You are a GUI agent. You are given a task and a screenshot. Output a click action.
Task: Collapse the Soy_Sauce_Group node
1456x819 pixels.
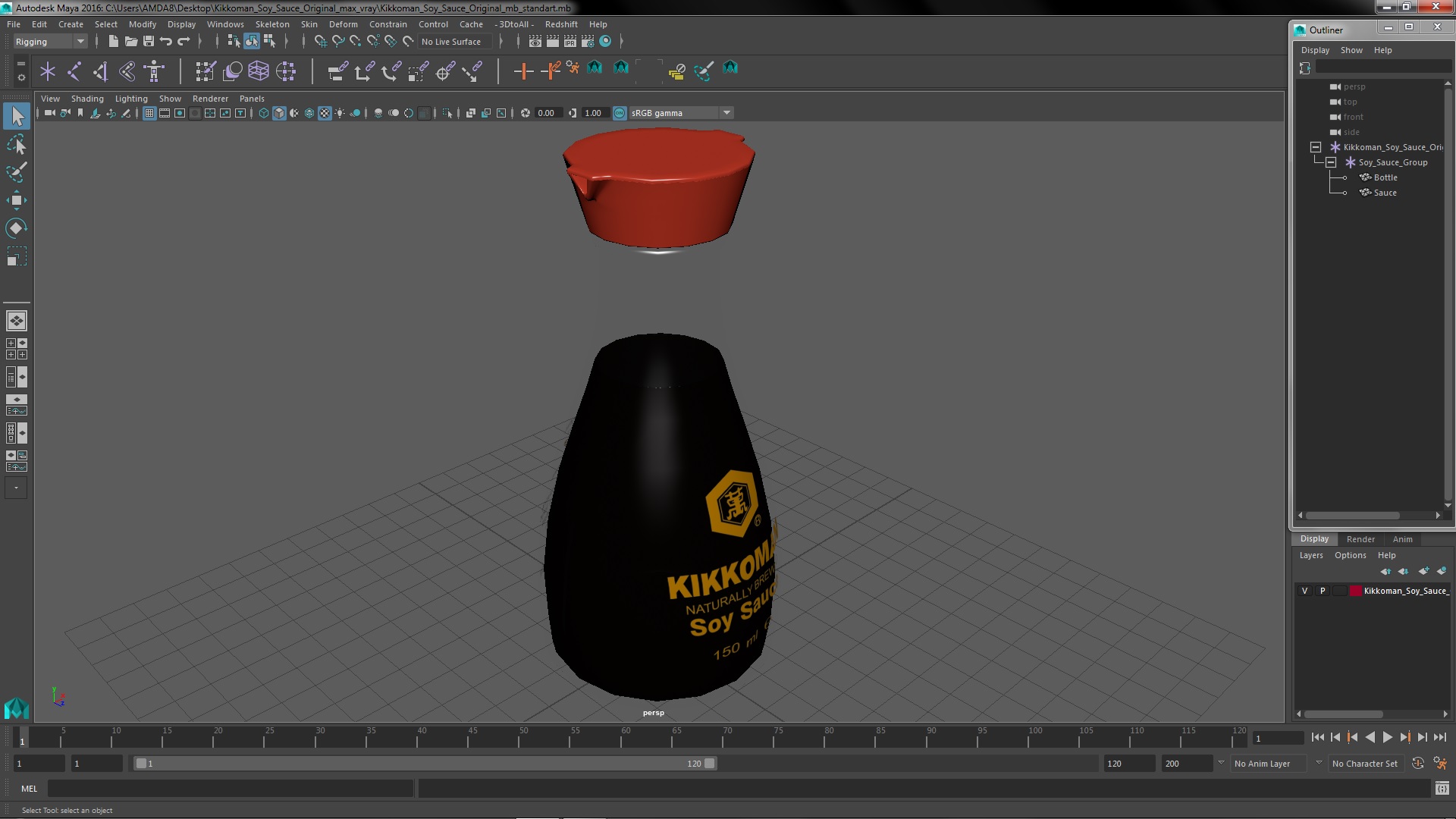(x=1331, y=162)
